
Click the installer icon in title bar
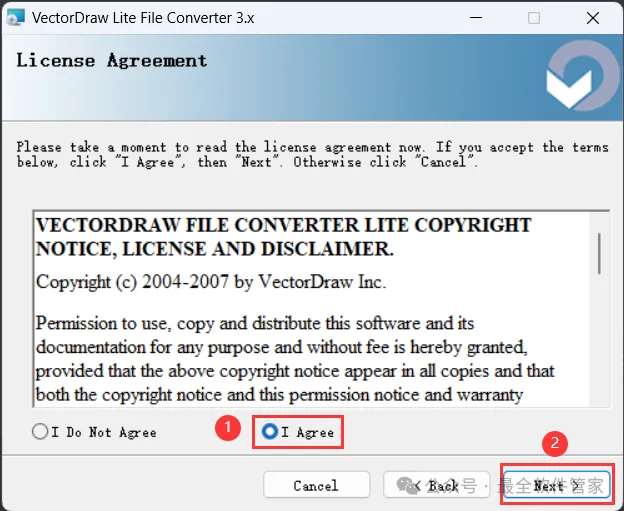click(x=16, y=18)
